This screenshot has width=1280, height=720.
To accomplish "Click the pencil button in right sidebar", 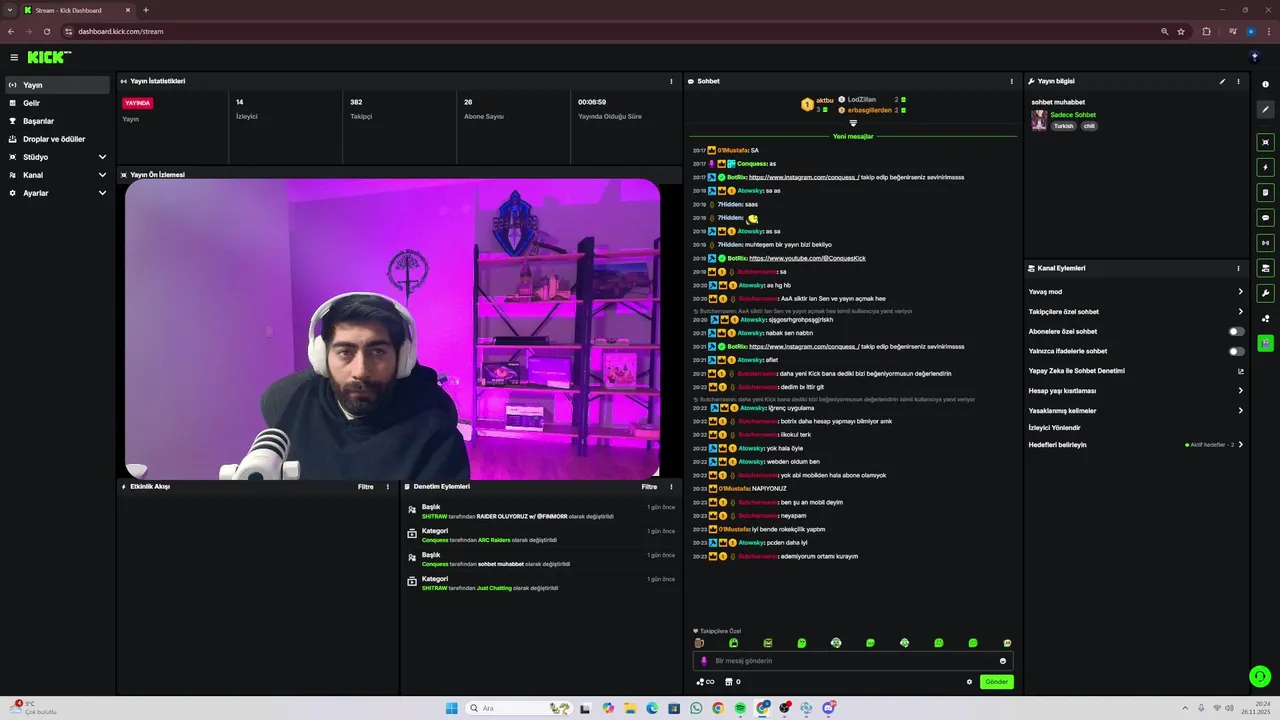I will click(1265, 109).
